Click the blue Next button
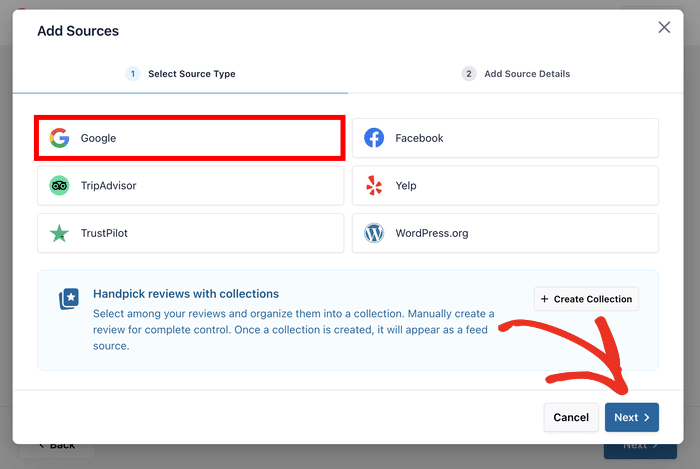 coord(631,417)
